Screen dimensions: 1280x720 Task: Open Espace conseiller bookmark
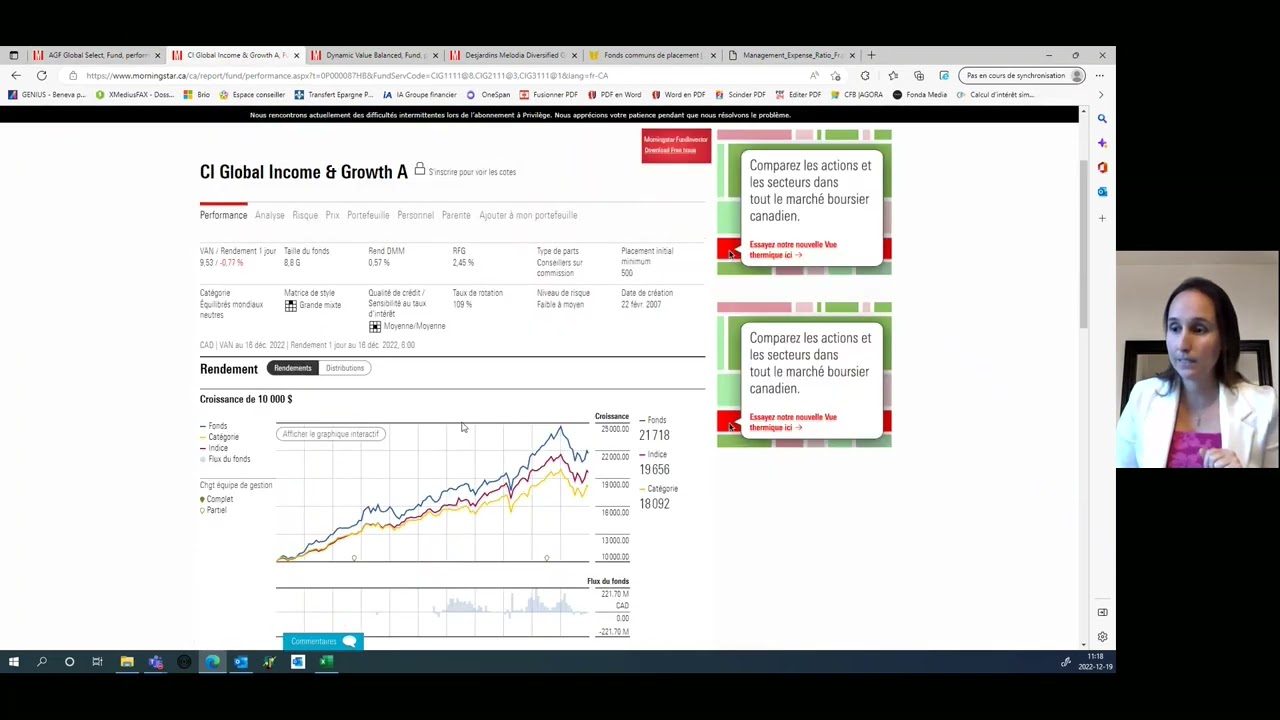252,95
